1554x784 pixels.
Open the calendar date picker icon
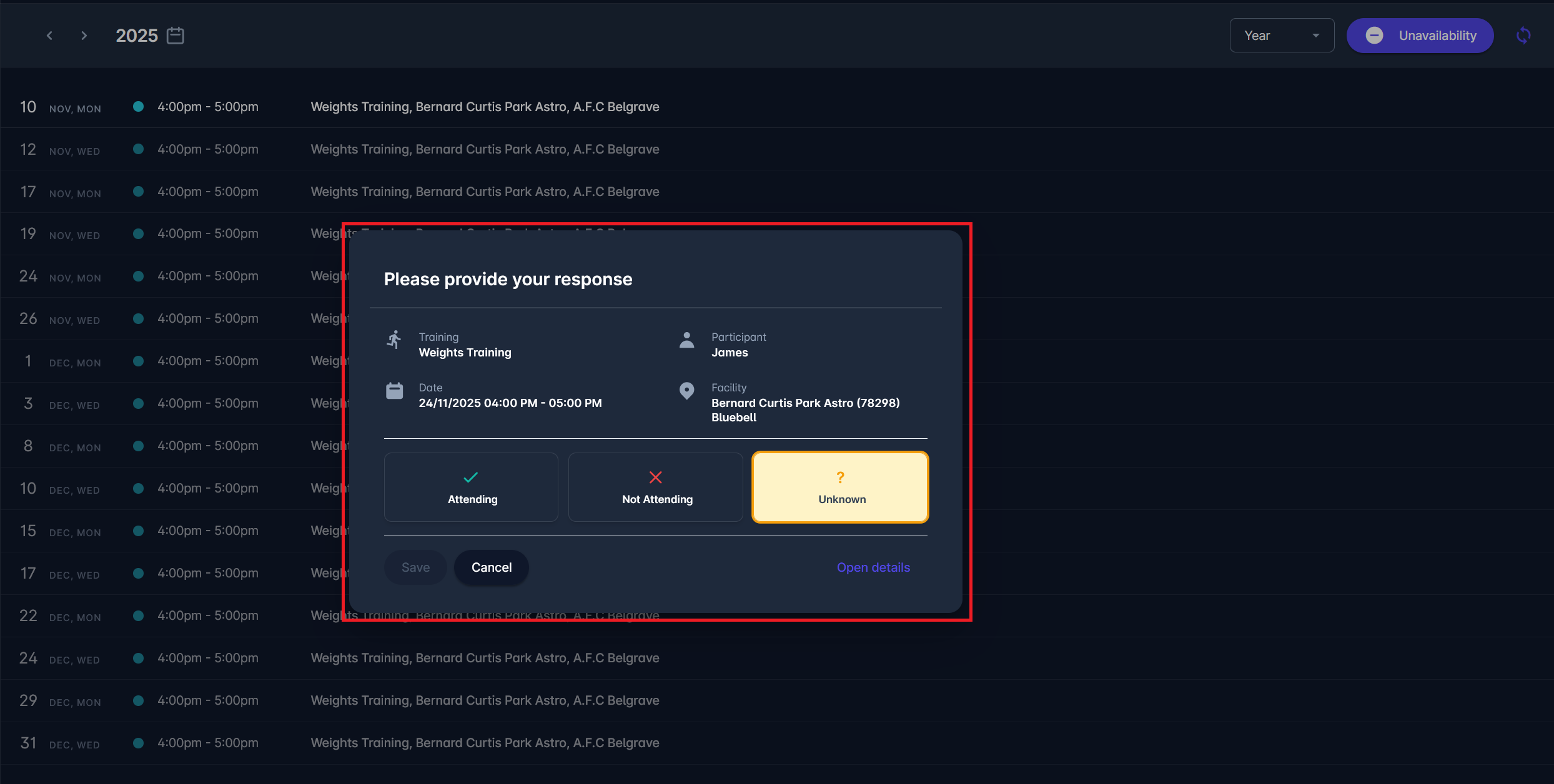[x=176, y=36]
